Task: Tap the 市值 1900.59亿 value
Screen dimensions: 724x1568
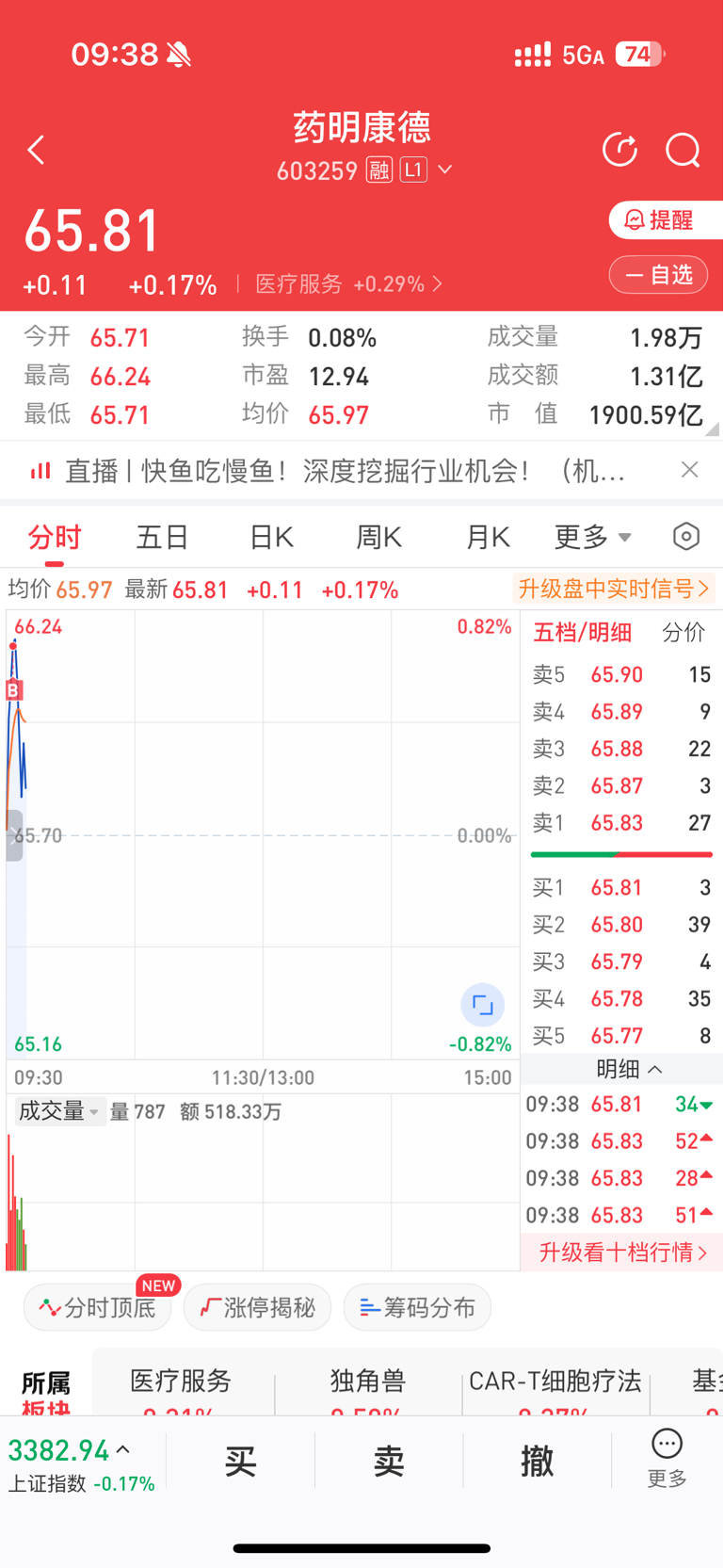Action: 645,415
